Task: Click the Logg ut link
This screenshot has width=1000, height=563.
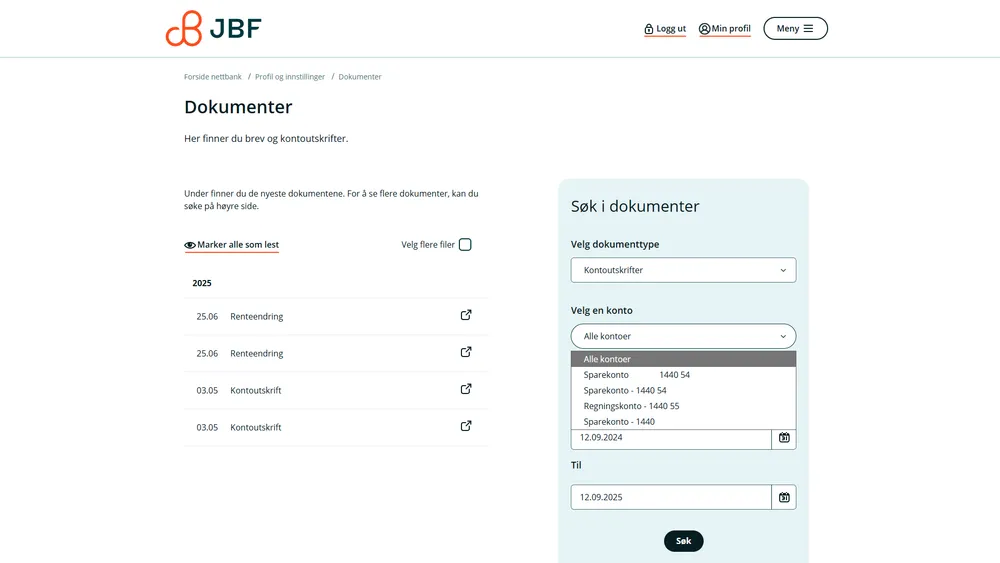Action: point(665,29)
